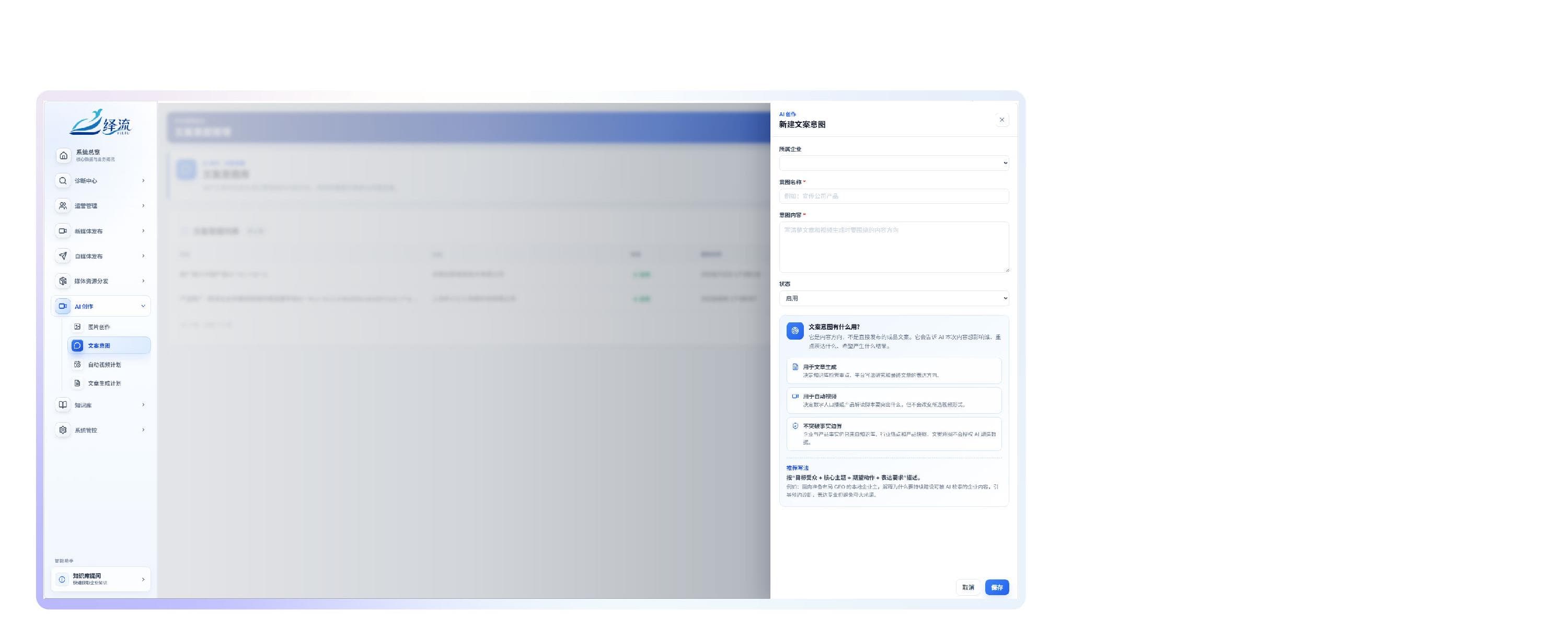Click the blue target icon beside 文案意图有什么用?
The width and height of the screenshot is (1568, 627).
pyautogui.click(x=794, y=331)
